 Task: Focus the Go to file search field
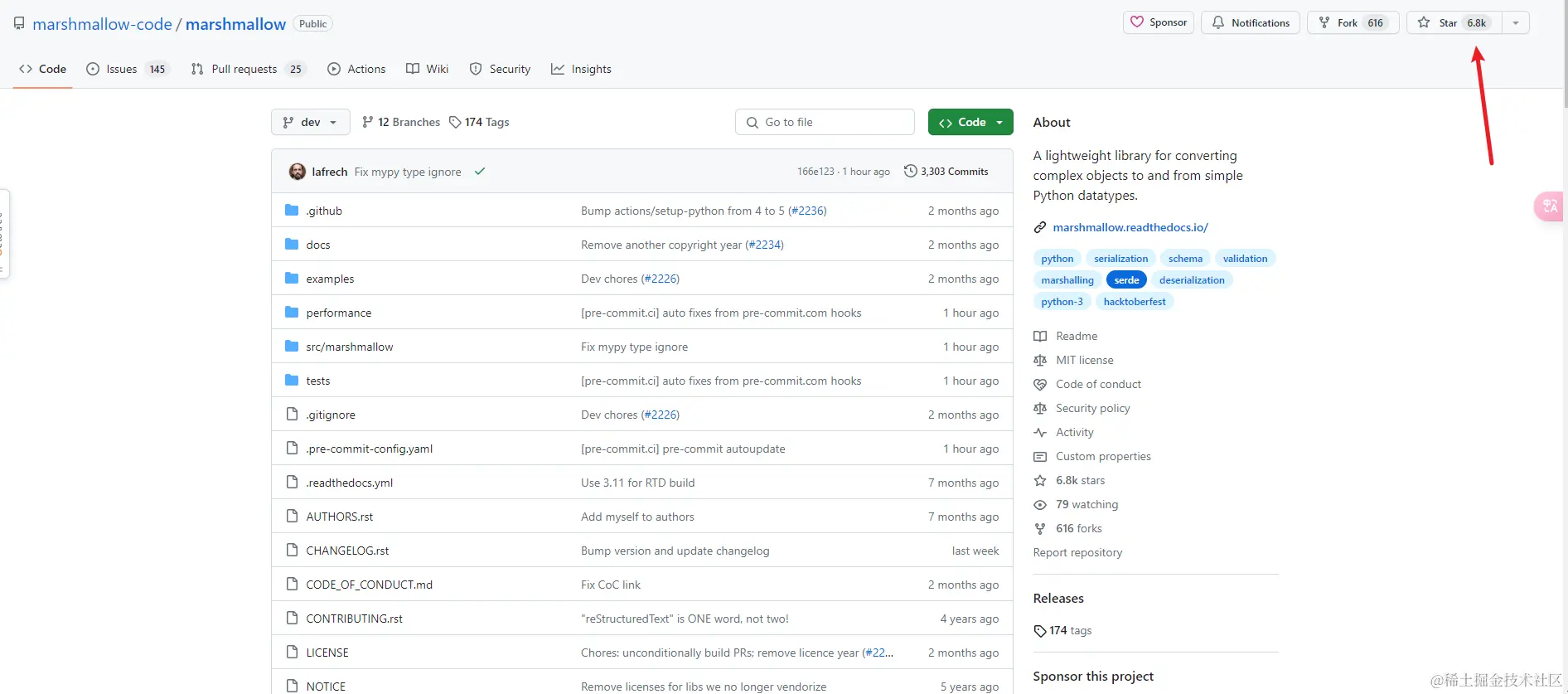click(825, 122)
